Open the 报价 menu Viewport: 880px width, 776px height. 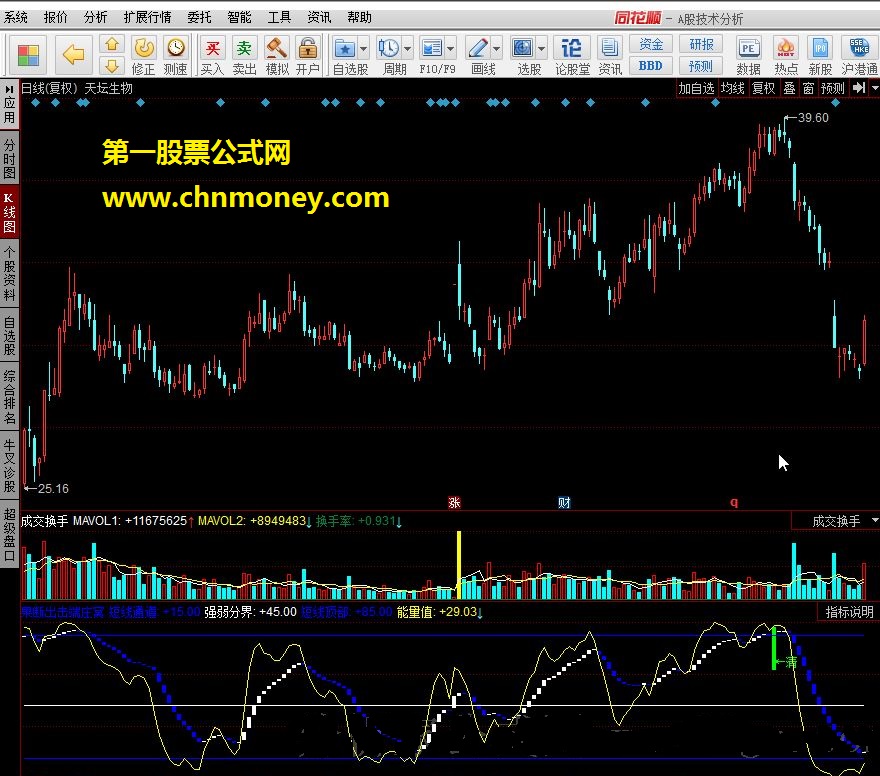pyautogui.click(x=56, y=17)
